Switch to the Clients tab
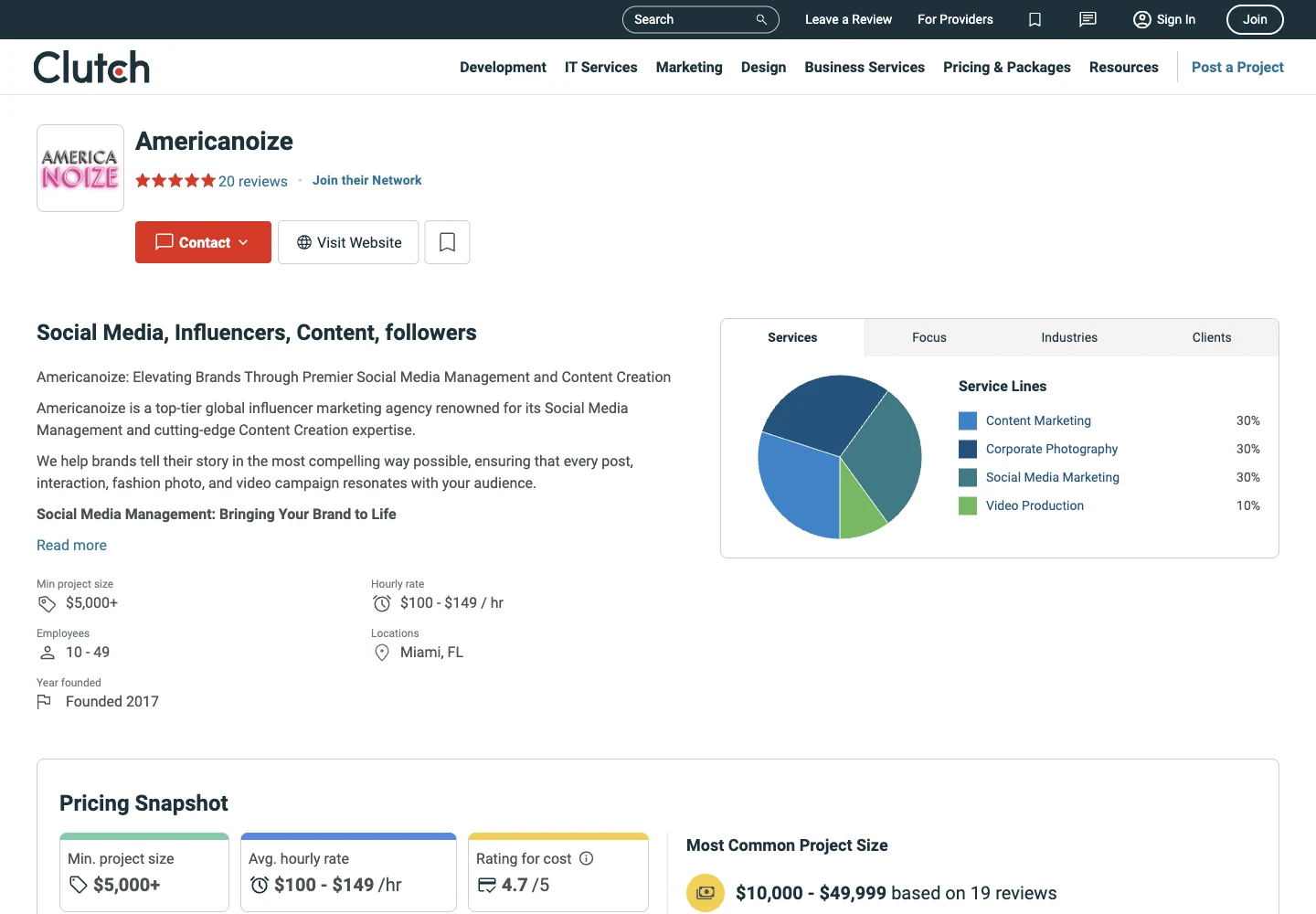Image resolution: width=1316 pixels, height=914 pixels. 1212,337
